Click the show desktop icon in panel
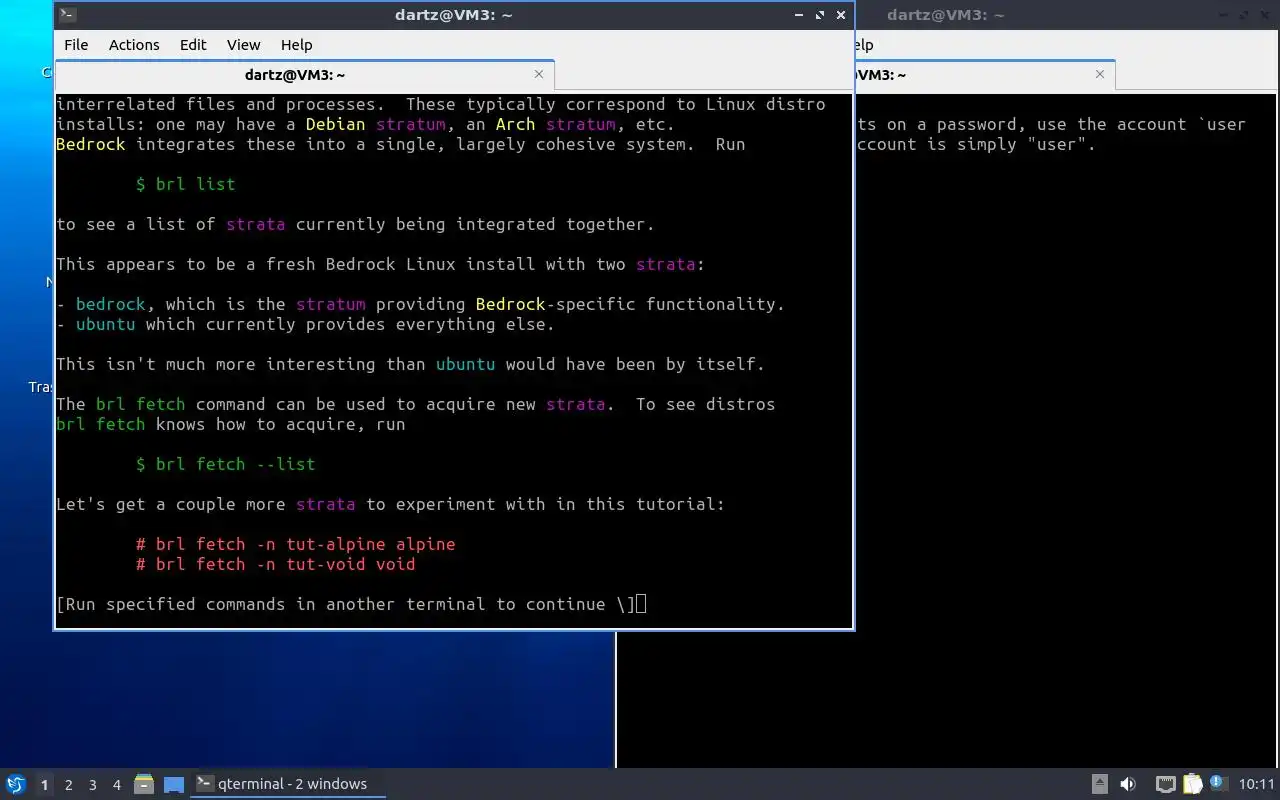The width and height of the screenshot is (1280, 800). [174, 784]
